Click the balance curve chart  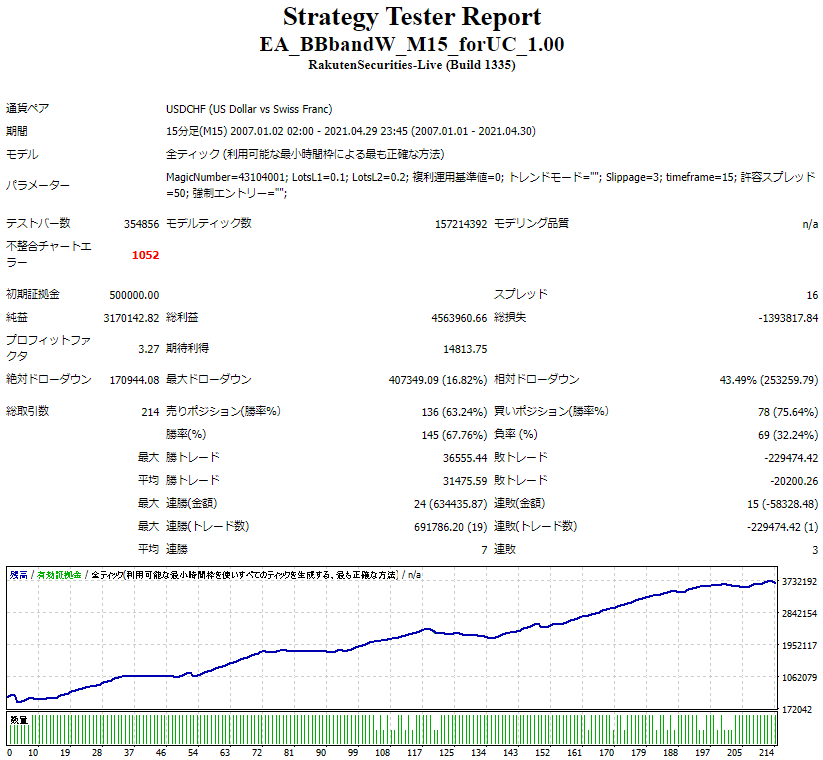pyautogui.click(x=392, y=638)
